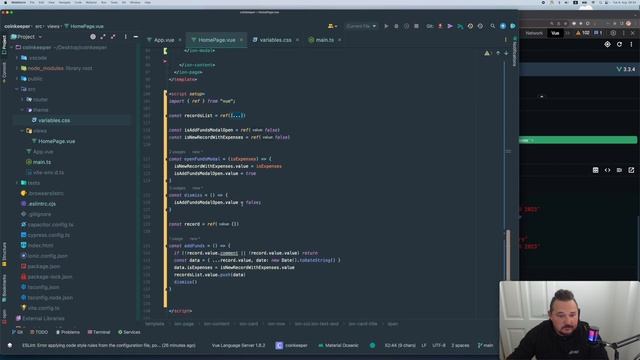Screen dimensions: 640x360
Task: Click Material Oceanic theme status entry
Action: tap(338, 345)
